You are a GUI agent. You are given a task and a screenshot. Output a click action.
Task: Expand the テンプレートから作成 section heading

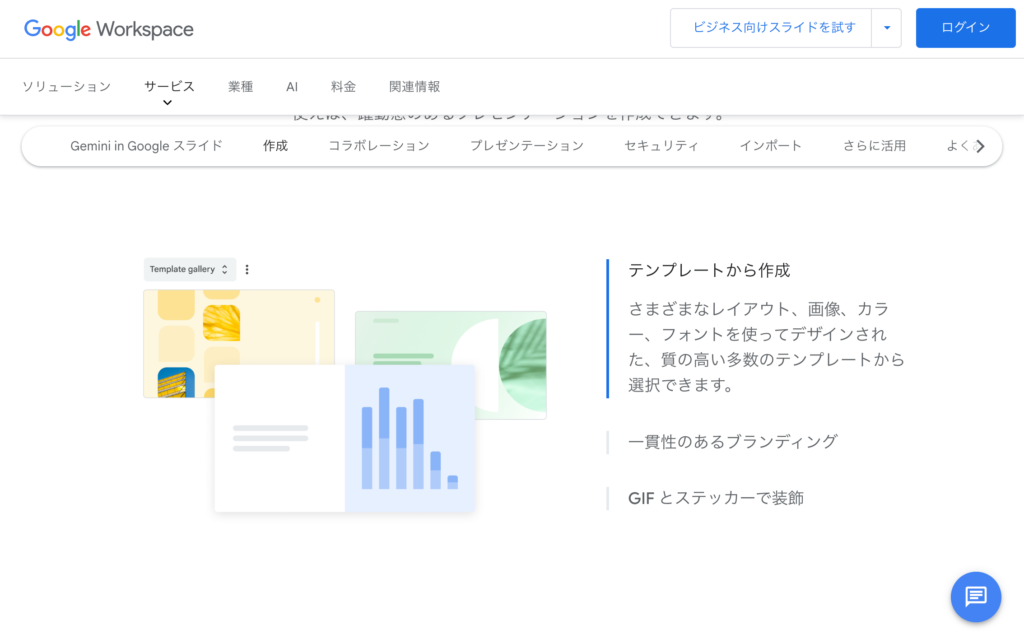pyautogui.click(x=709, y=270)
